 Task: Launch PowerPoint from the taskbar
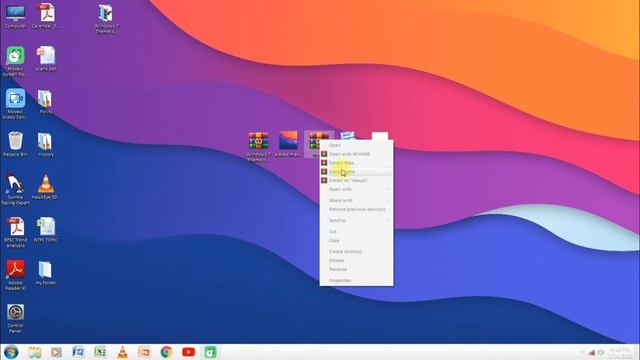click(x=144, y=352)
